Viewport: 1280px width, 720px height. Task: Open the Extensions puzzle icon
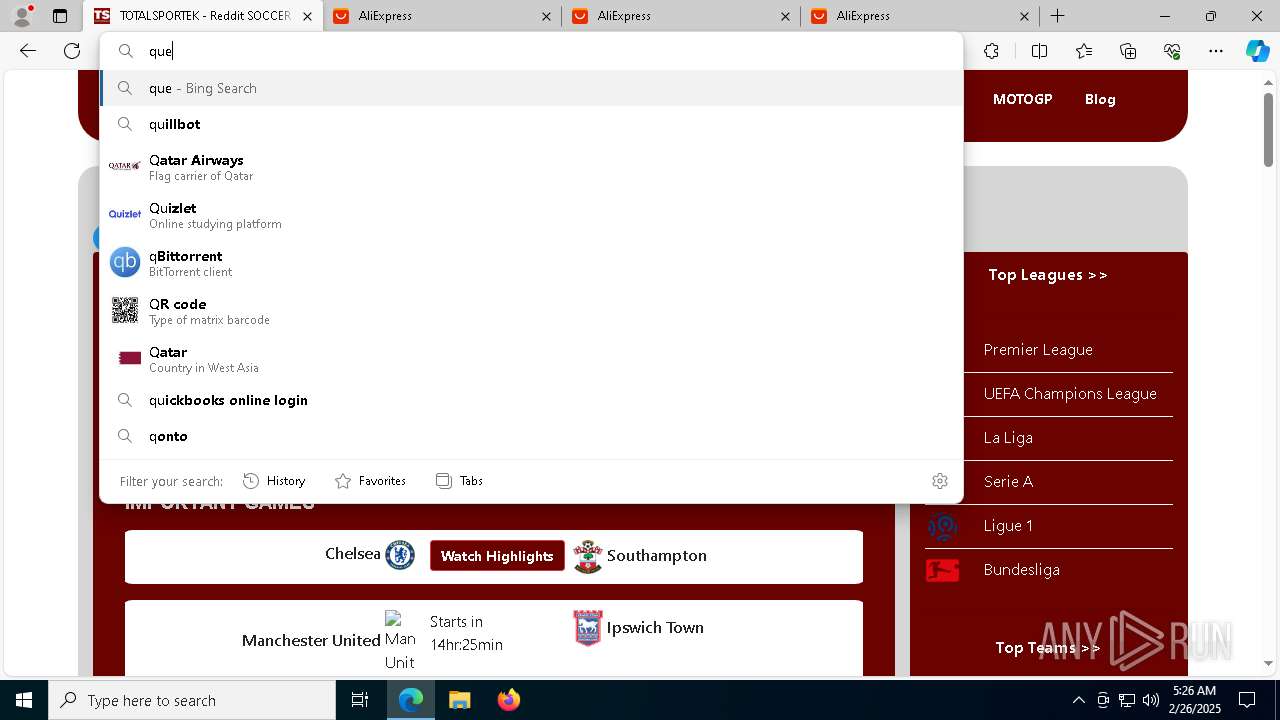pos(991,51)
